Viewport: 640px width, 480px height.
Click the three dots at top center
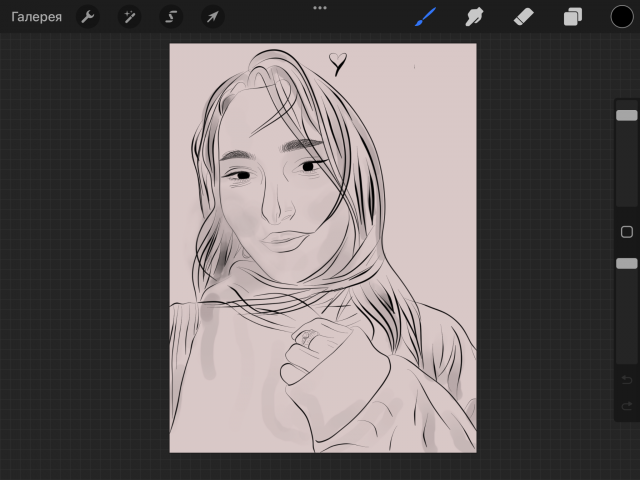pyautogui.click(x=320, y=8)
